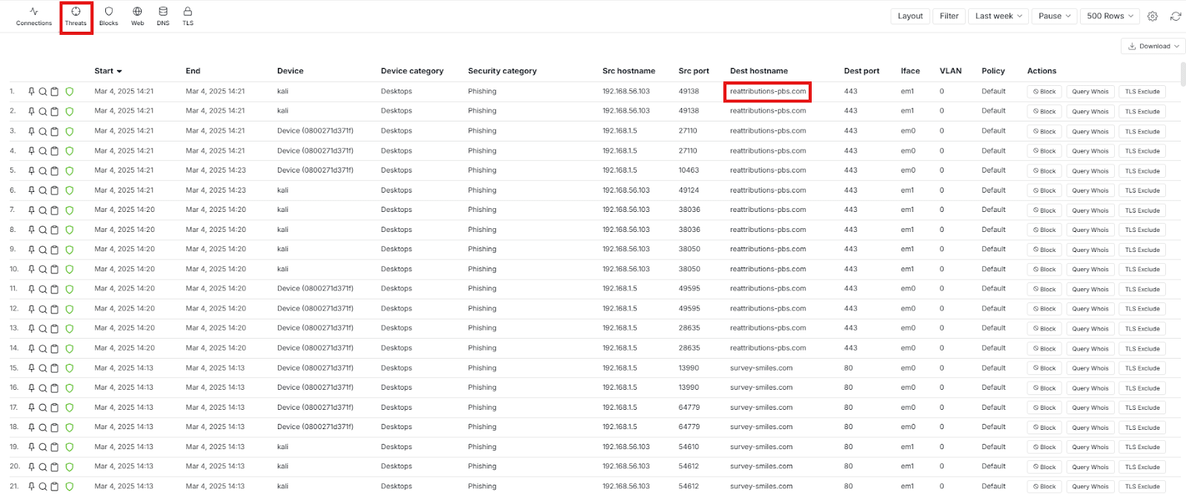The height and width of the screenshot is (495, 1186).
Task: Pin row 3 with the pin icon
Action: 31,130
